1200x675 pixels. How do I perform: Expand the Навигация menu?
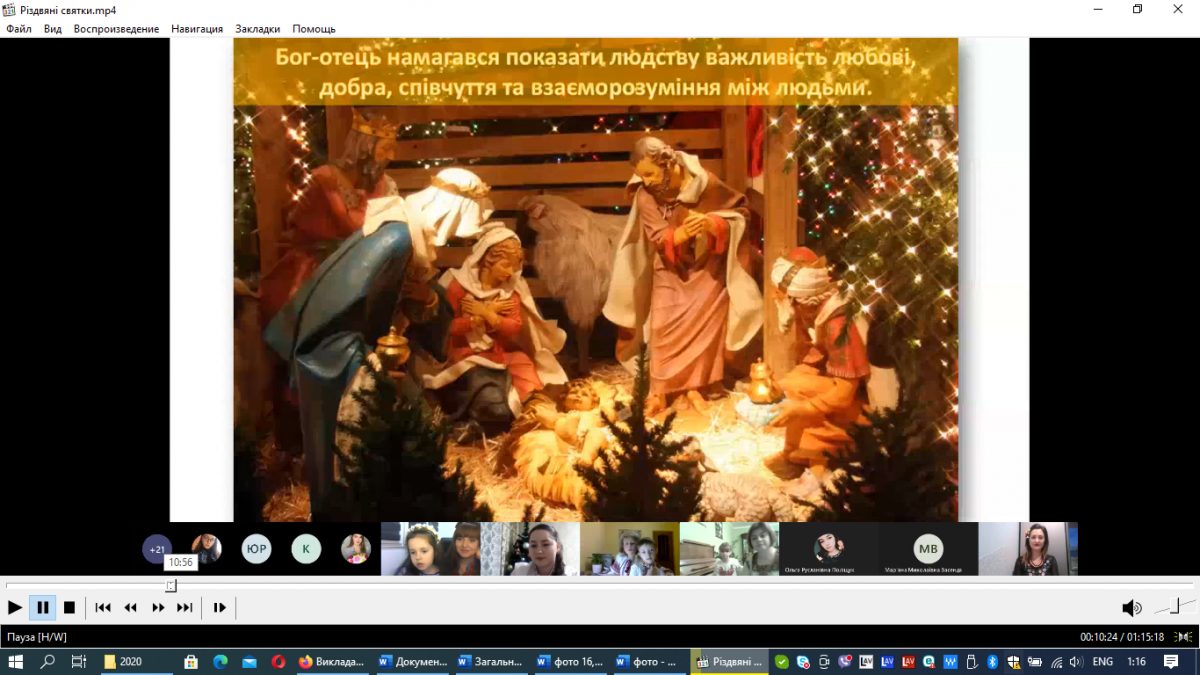[197, 29]
